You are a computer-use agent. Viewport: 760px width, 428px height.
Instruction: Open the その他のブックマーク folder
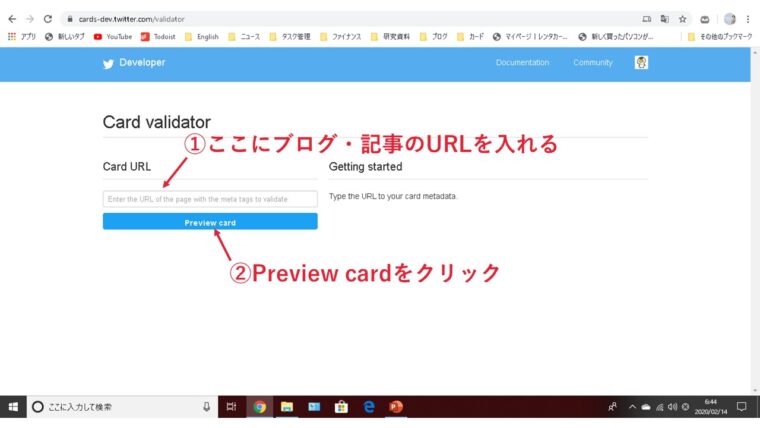coord(720,36)
